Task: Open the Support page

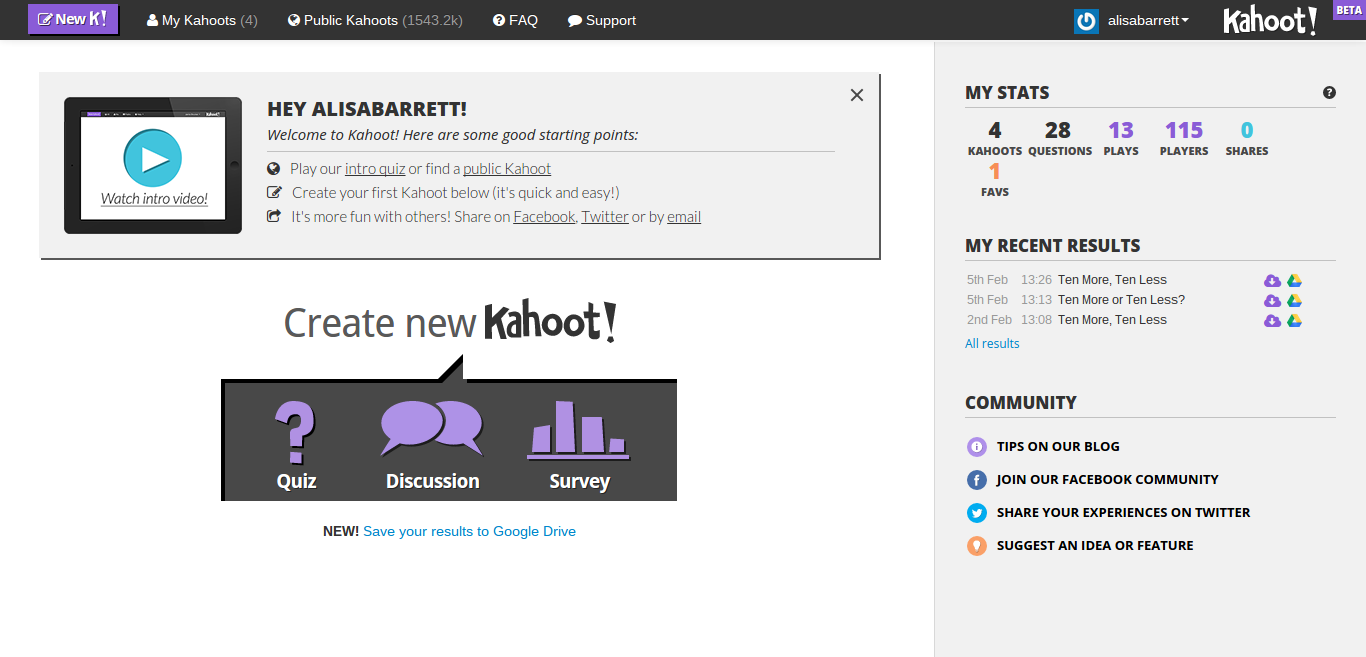Action: [x=601, y=20]
